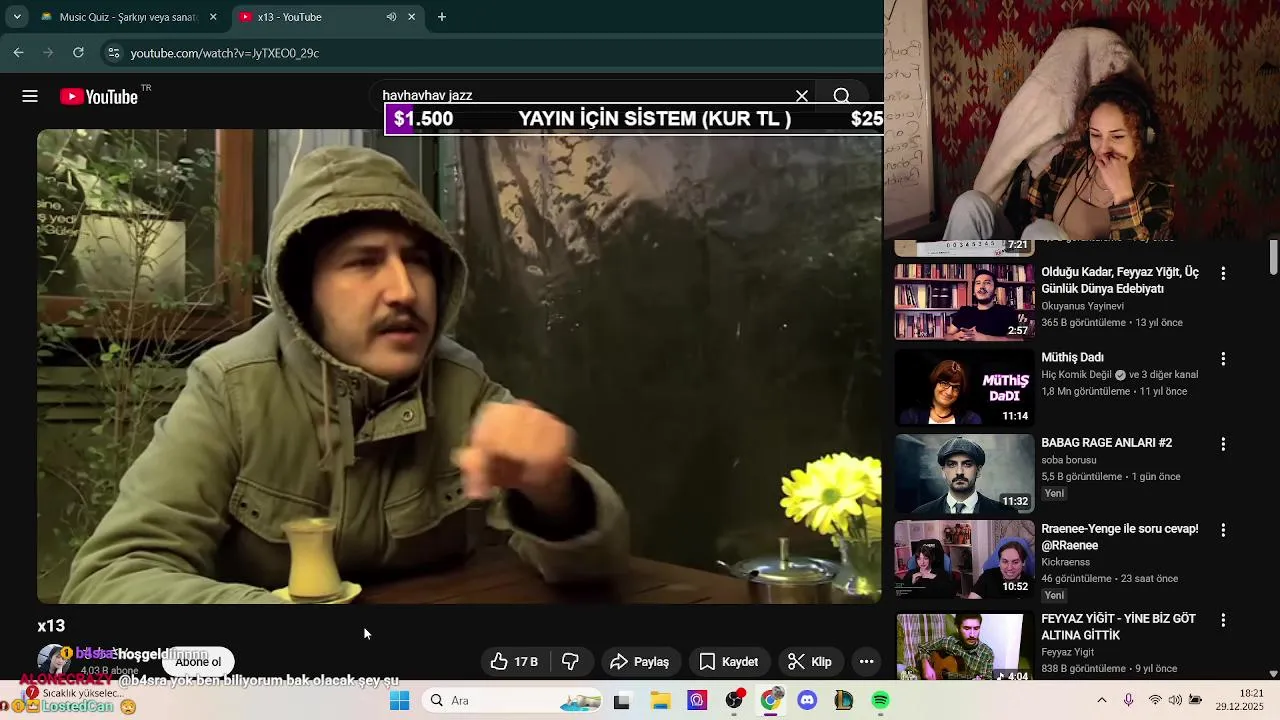This screenshot has width=1280, height=720.
Task: Dislike the x13 video
Action: (571, 662)
